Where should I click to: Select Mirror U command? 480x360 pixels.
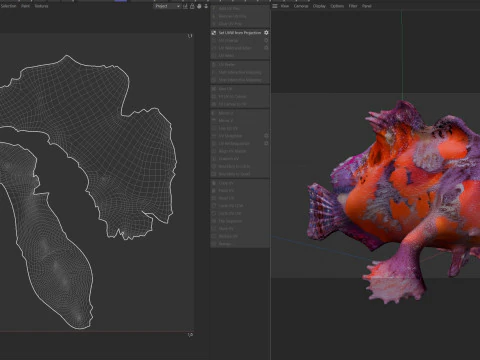(226, 113)
